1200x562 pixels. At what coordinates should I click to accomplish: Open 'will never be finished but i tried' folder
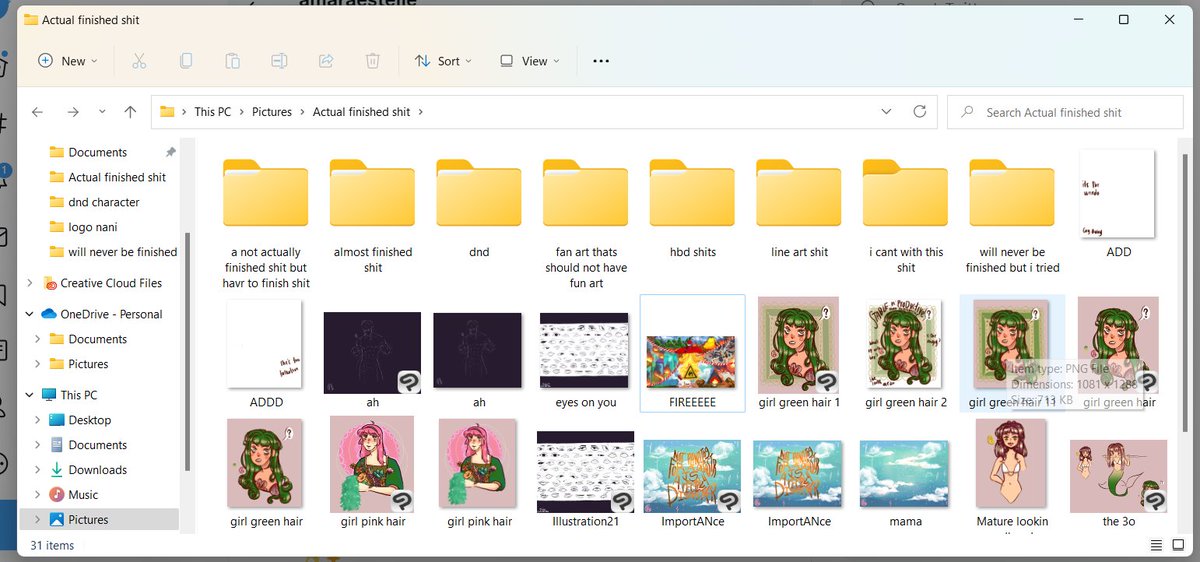pos(1012,193)
